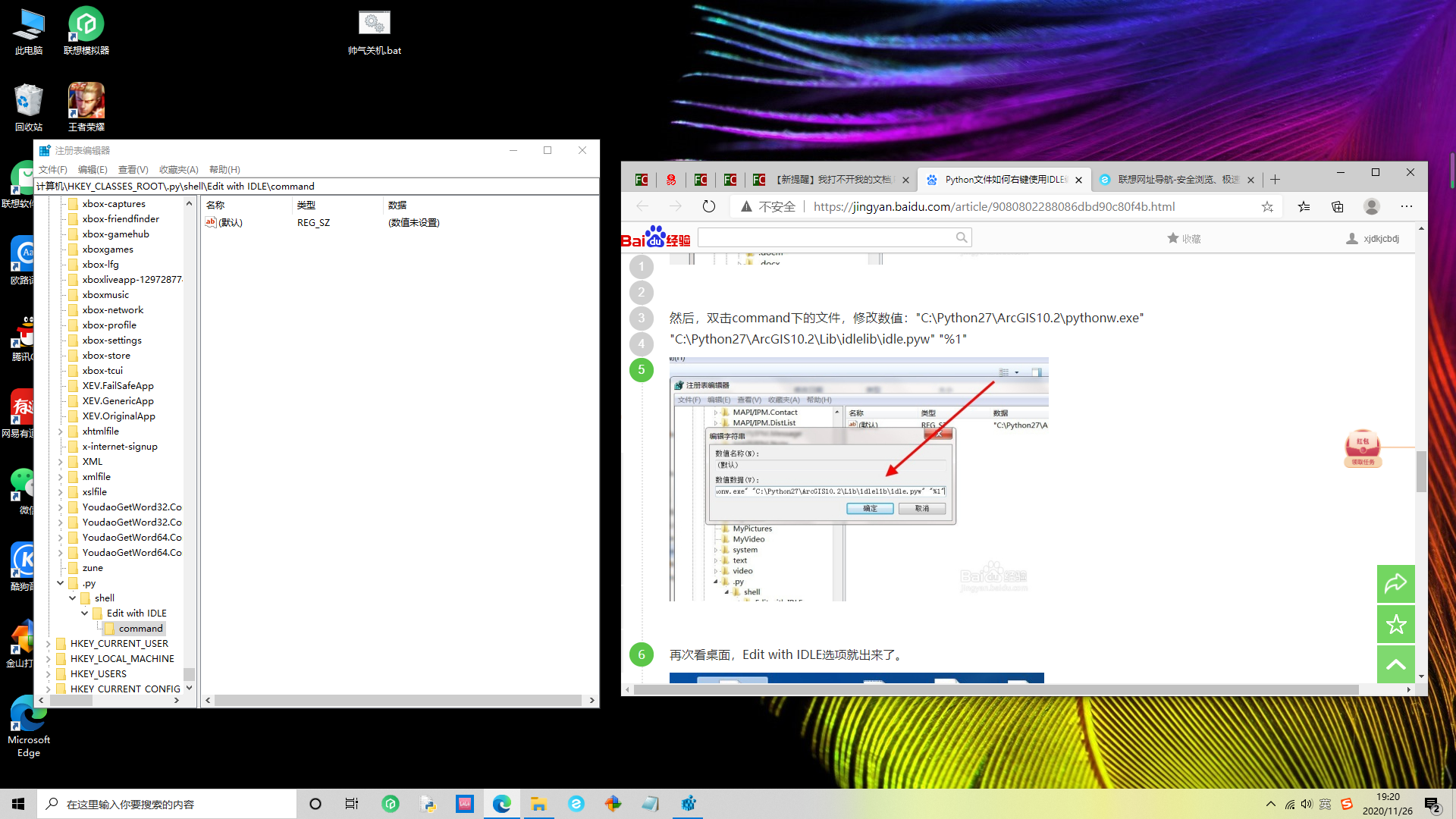Open the 编辑(E) menu in Registry Editor
Image resolution: width=1456 pixels, height=819 pixels.
coord(93,169)
